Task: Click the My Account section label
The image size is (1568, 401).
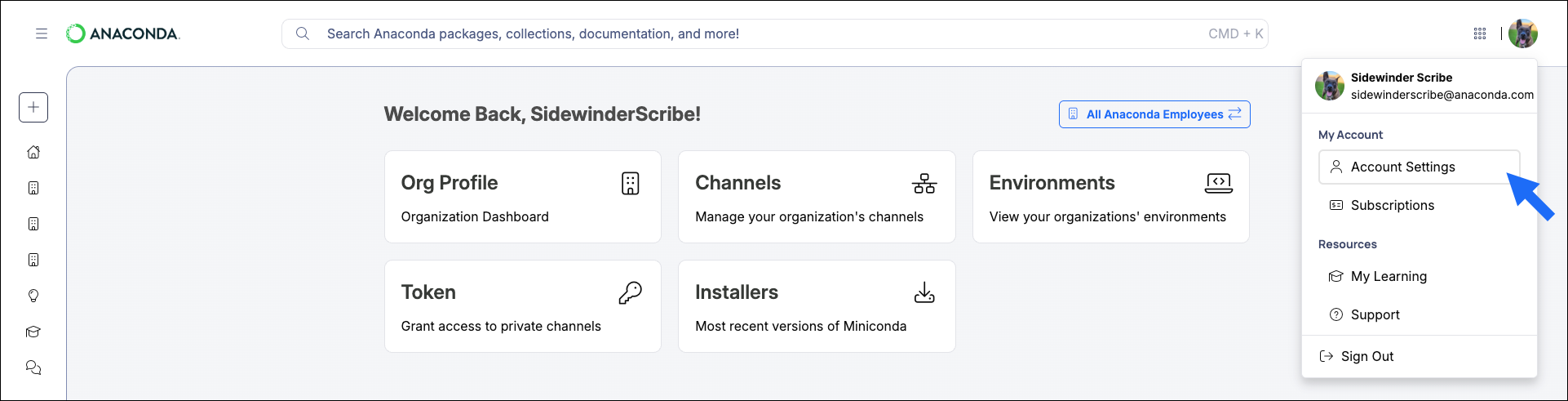Action: (1350, 135)
